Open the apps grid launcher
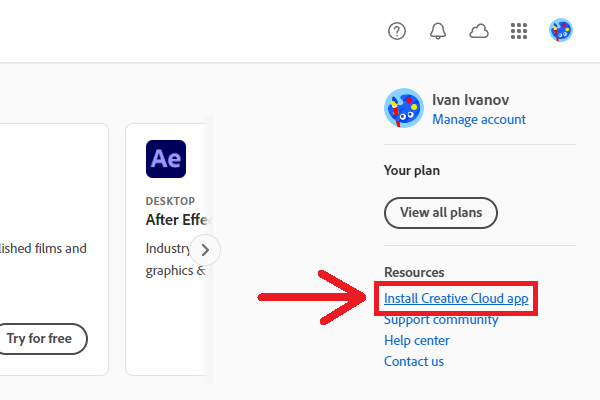600x400 pixels. 519,31
